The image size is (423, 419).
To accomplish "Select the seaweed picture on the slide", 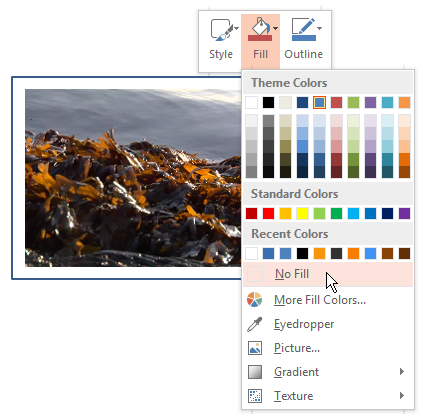I will point(133,178).
